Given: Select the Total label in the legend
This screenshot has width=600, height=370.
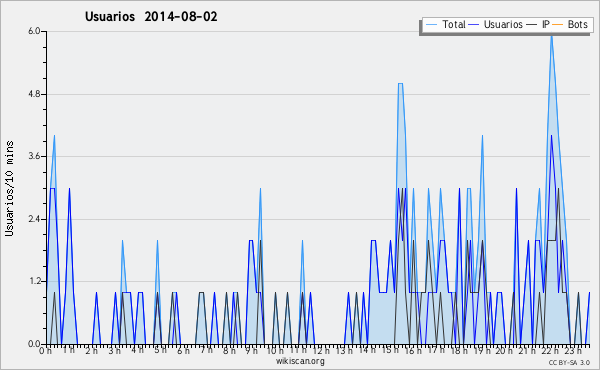Looking at the screenshot, I should pos(454,24).
